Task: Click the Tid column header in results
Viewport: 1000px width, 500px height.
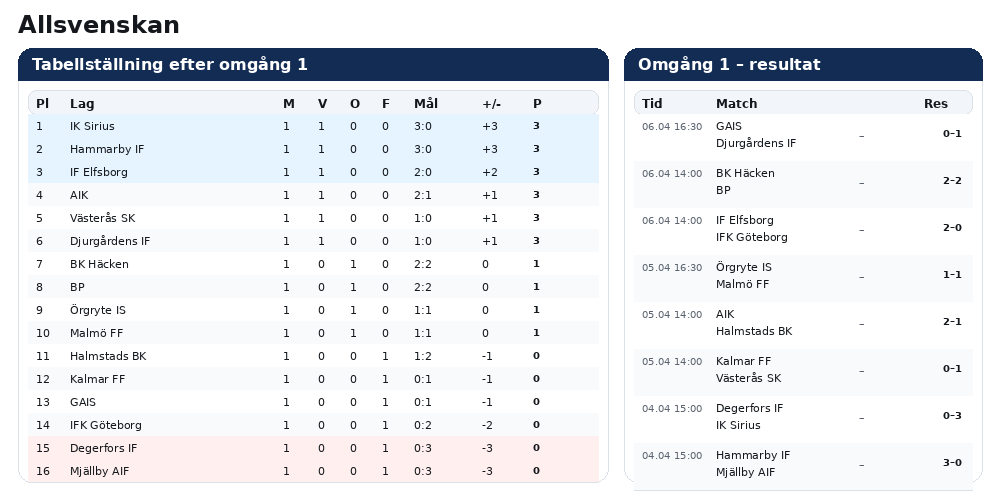Action: tap(652, 103)
